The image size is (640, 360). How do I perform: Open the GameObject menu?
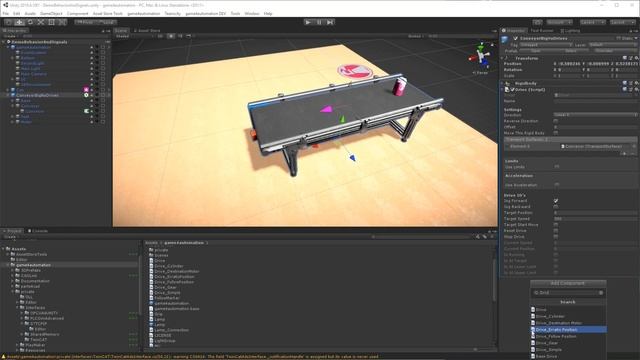[x=51, y=13]
